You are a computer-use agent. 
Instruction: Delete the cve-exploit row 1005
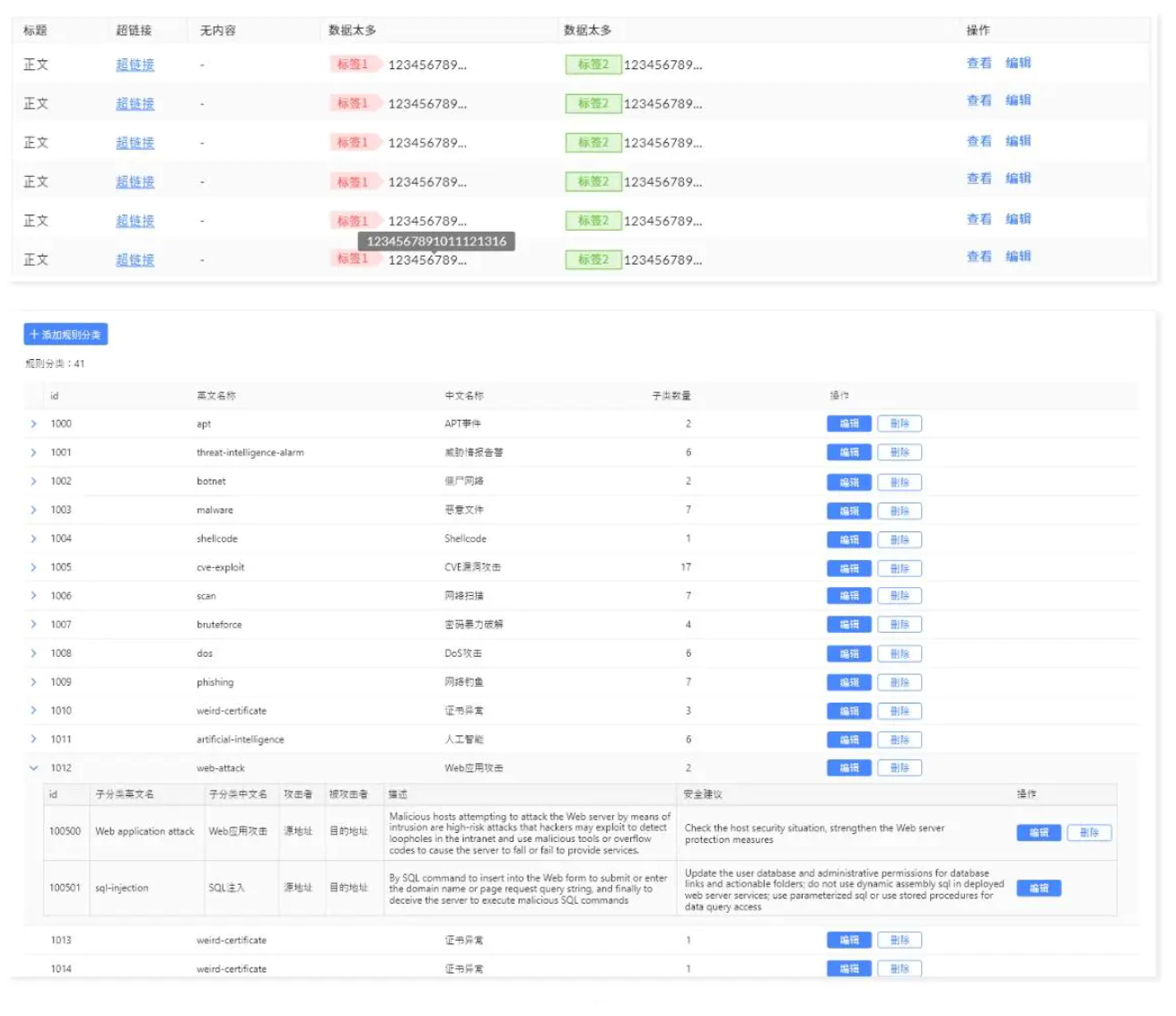(900, 568)
